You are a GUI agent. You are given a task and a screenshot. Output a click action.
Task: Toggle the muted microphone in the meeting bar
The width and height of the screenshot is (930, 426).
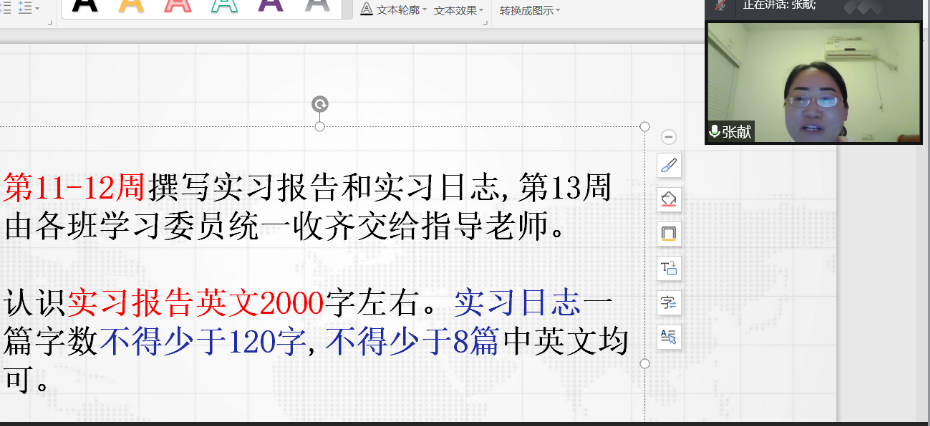coord(720,6)
